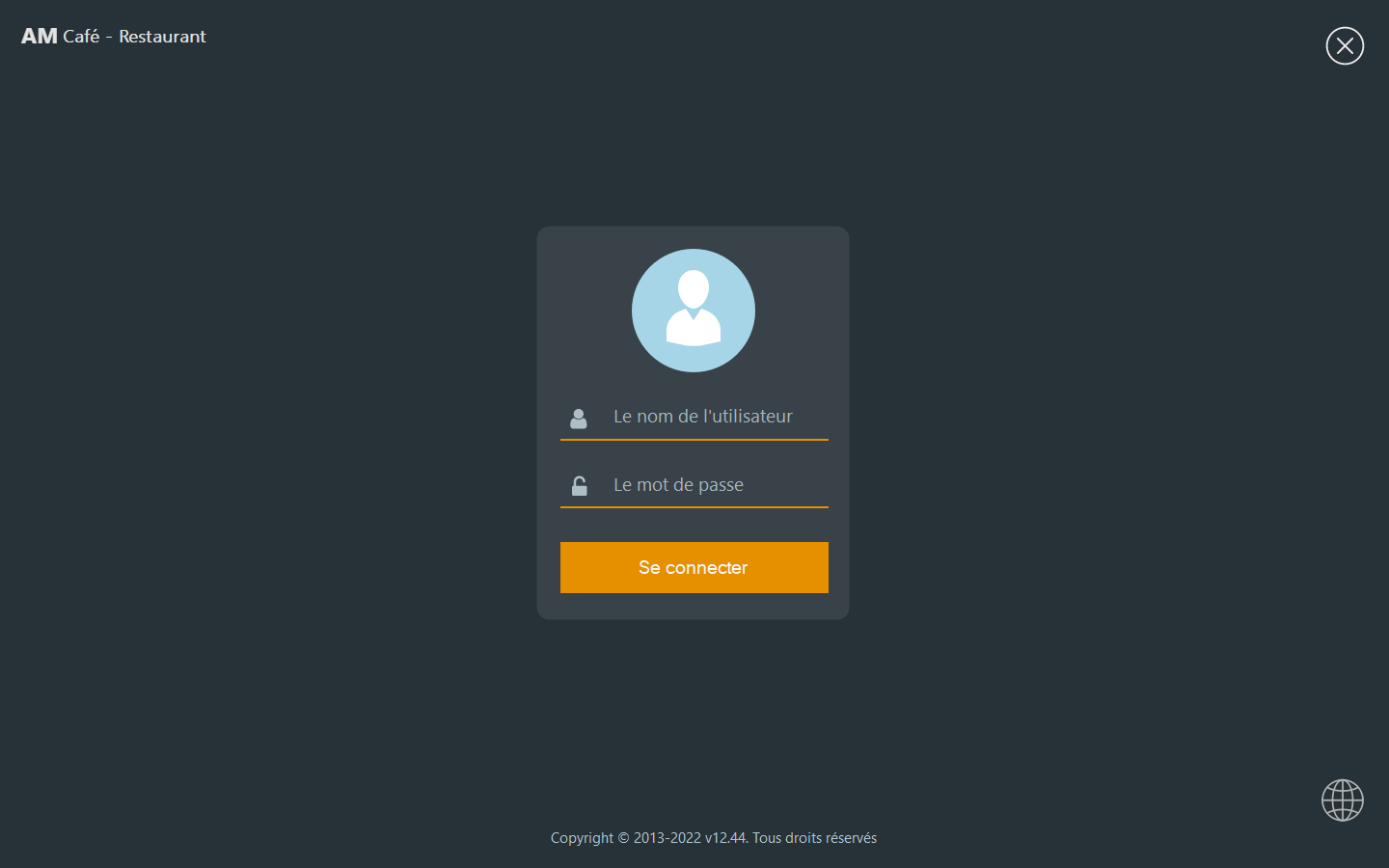This screenshot has height=868, width=1389.
Task: Click the circled X exit icon
Action: [1345, 45]
